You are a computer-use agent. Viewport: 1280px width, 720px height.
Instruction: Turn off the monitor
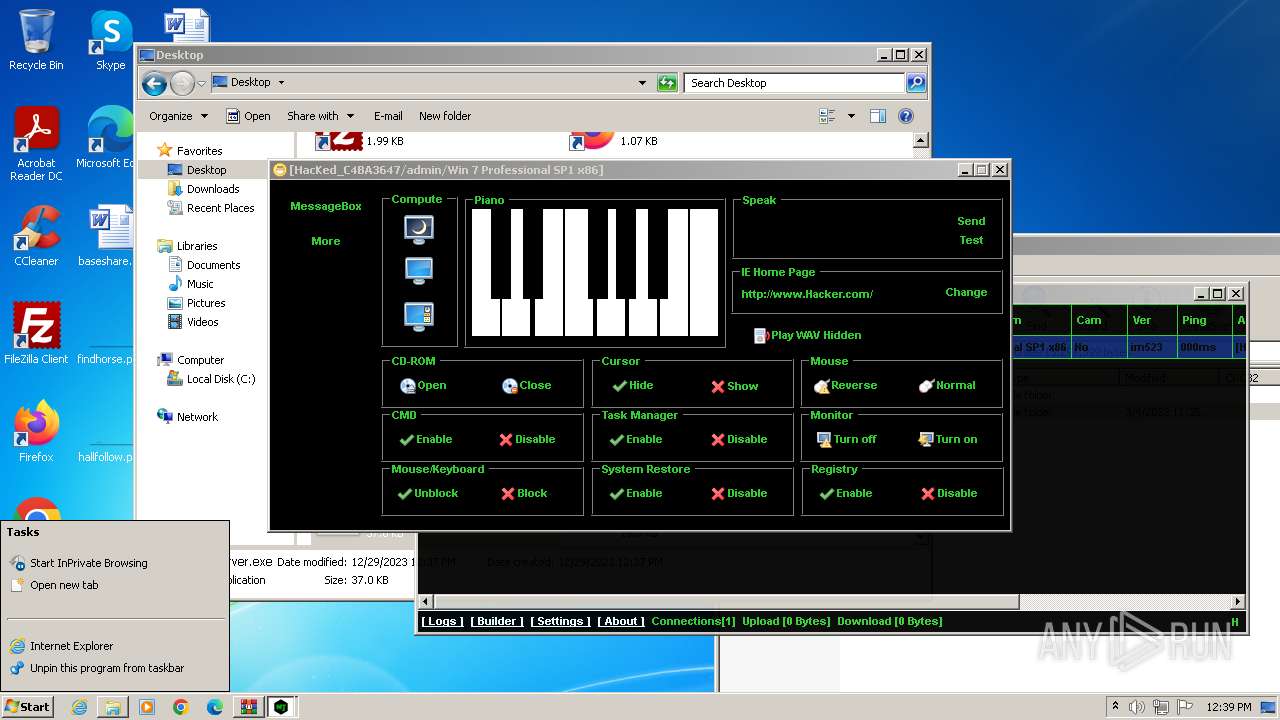[x=846, y=439]
